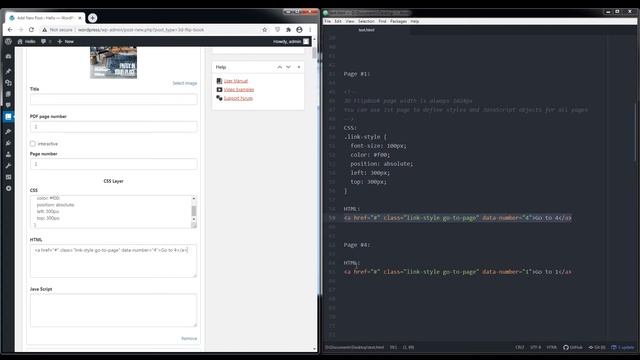Click the Chrome address bar URL
This screenshot has width=640, height=360.
click(141, 30)
